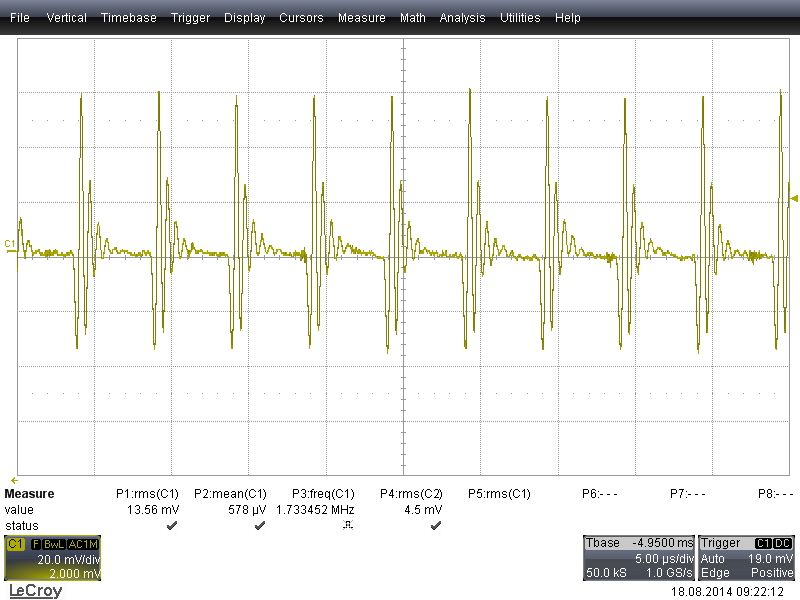Click the Trigger descriptor box
This screenshot has width=800, height=600.
[746, 558]
